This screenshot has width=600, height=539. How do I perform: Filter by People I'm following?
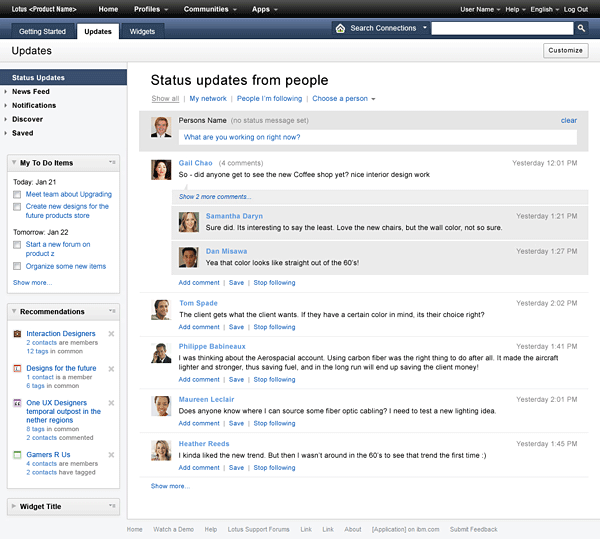point(269,99)
